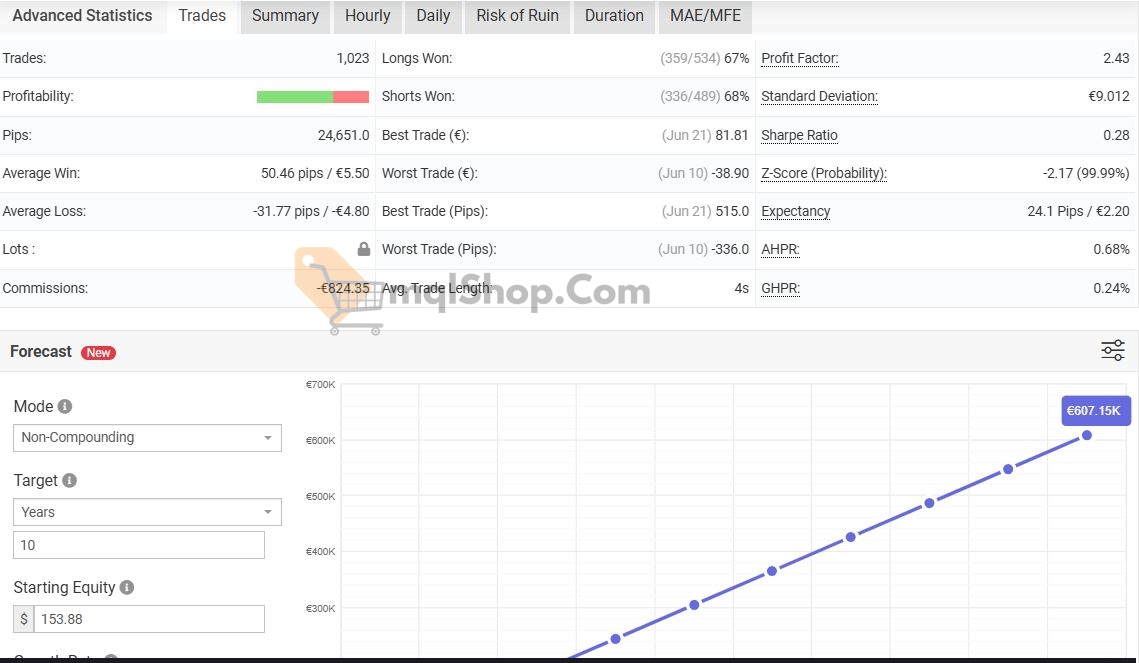Click the info icon beside Mode
Screen dimensions: 1139x663
[63, 406]
